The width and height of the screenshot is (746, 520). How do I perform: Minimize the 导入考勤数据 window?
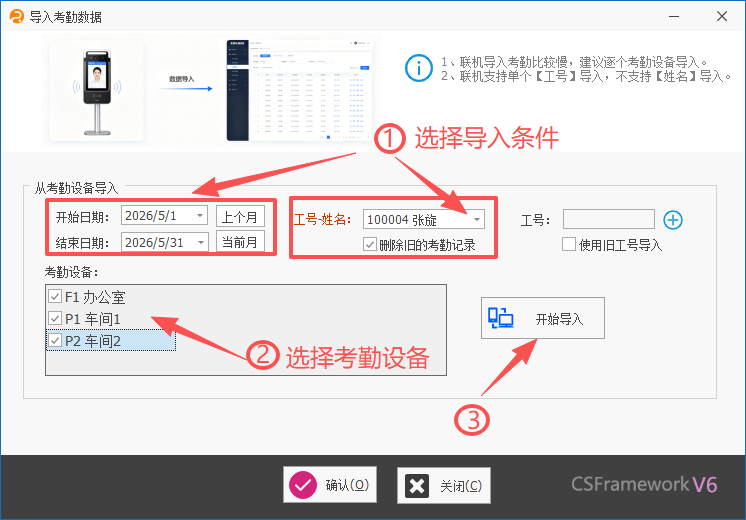coord(674,17)
